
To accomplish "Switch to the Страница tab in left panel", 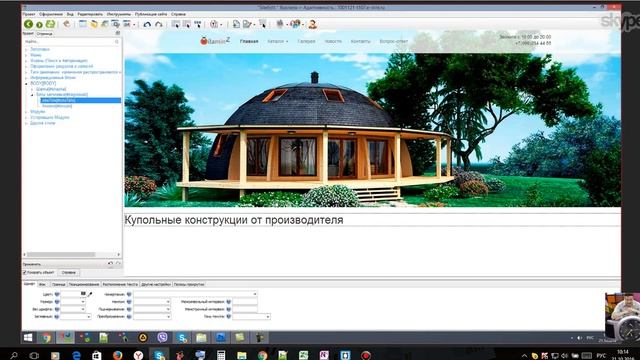I will pyautogui.click(x=44, y=34).
